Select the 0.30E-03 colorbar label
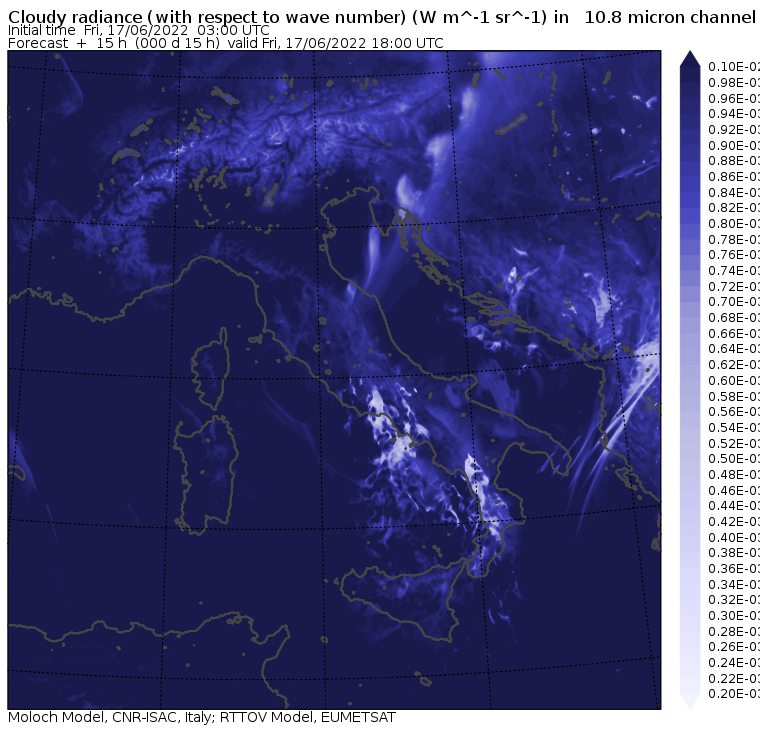760x731 pixels. coord(734,616)
